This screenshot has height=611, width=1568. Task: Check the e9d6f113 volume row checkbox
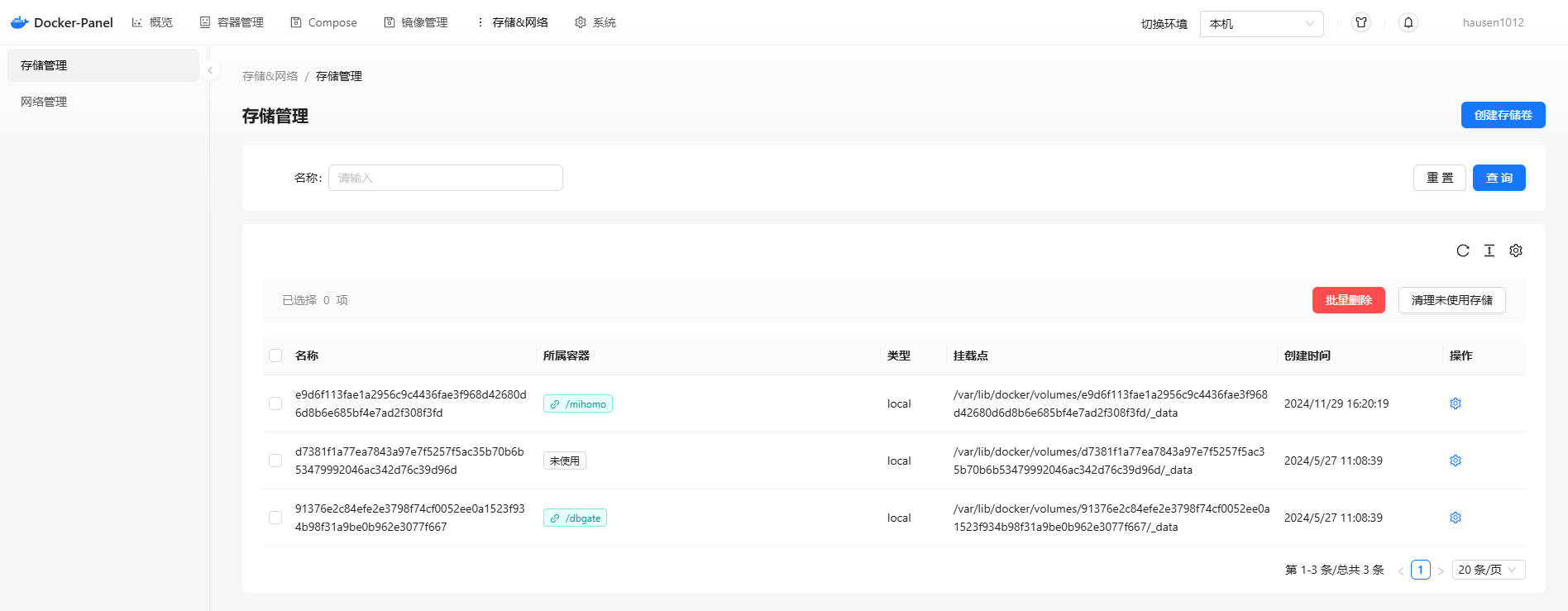275,403
